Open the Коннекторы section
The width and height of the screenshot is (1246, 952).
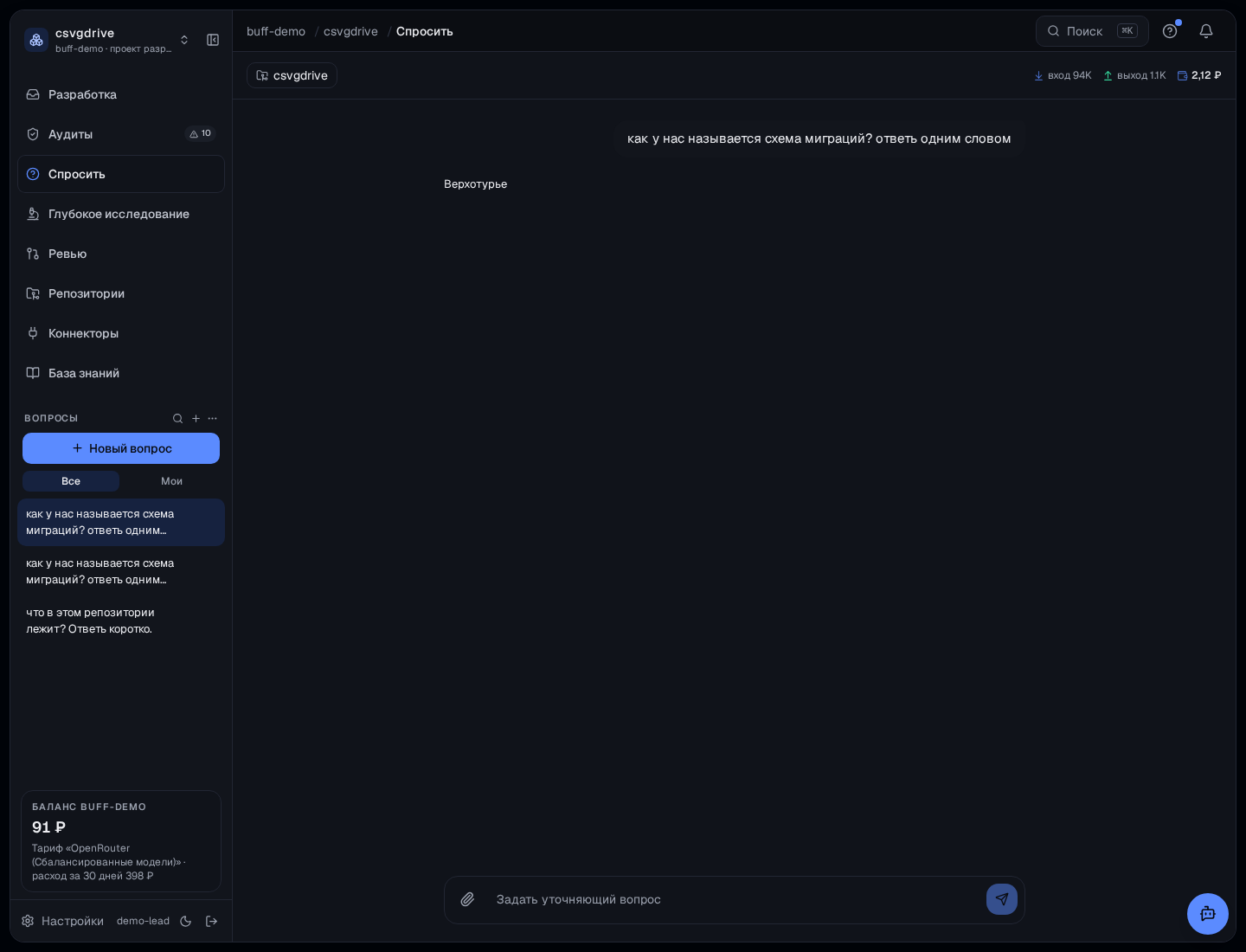pos(121,333)
